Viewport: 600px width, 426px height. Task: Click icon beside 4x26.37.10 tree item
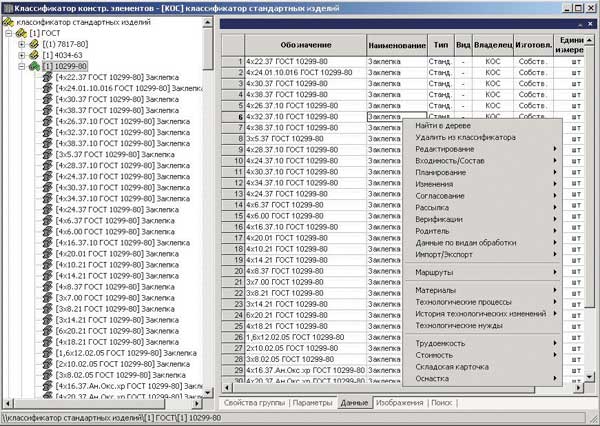(47, 122)
